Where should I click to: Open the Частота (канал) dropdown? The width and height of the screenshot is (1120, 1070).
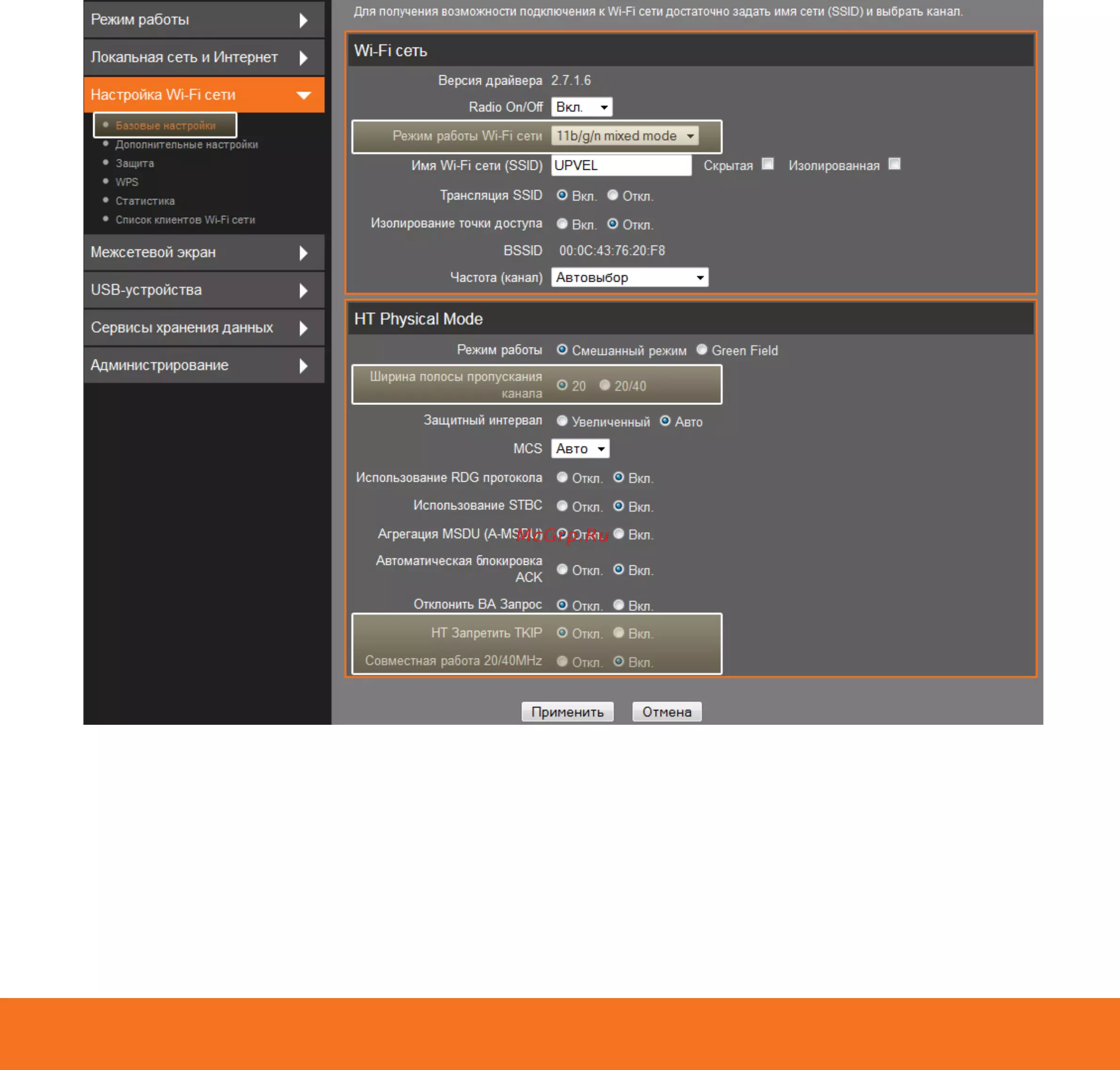coord(629,278)
